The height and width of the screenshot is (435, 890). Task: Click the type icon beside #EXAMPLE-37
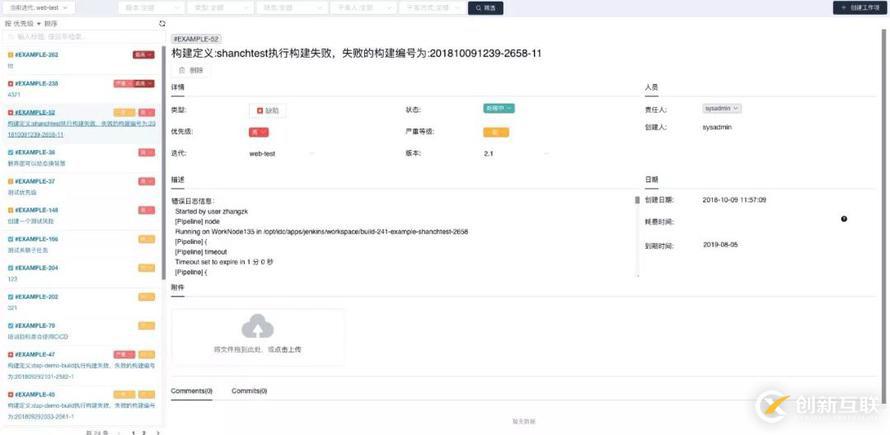(x=10, y=181)
